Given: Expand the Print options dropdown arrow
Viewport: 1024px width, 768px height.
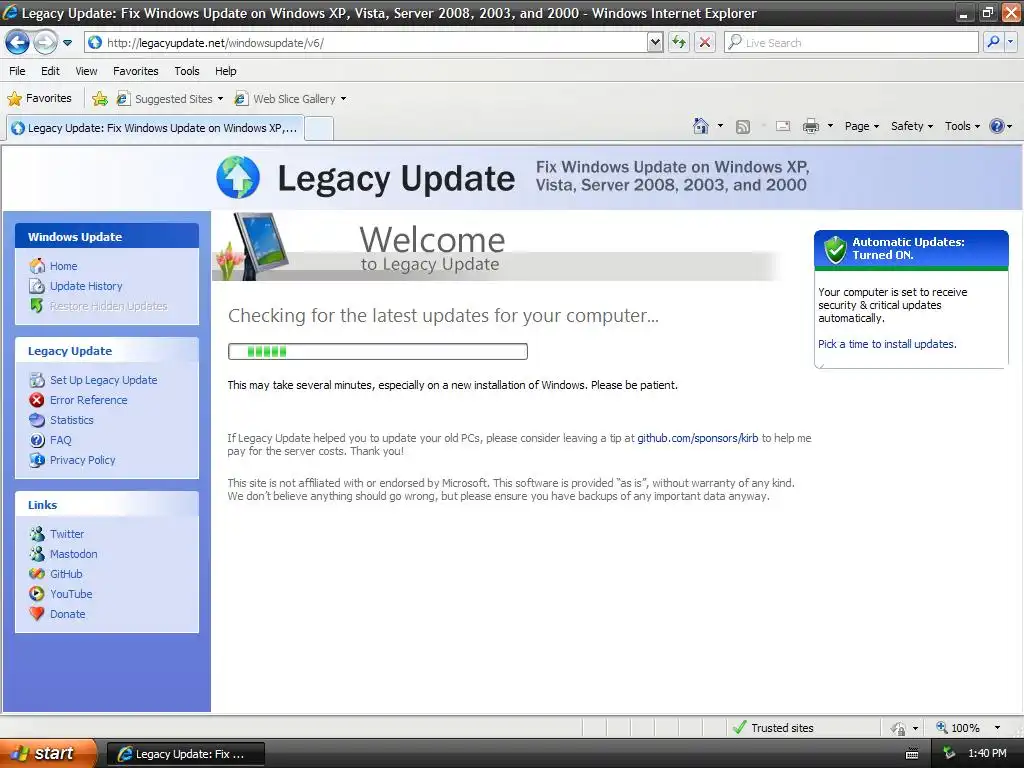Looking at the screenshot, I should (x=830, y=126).
